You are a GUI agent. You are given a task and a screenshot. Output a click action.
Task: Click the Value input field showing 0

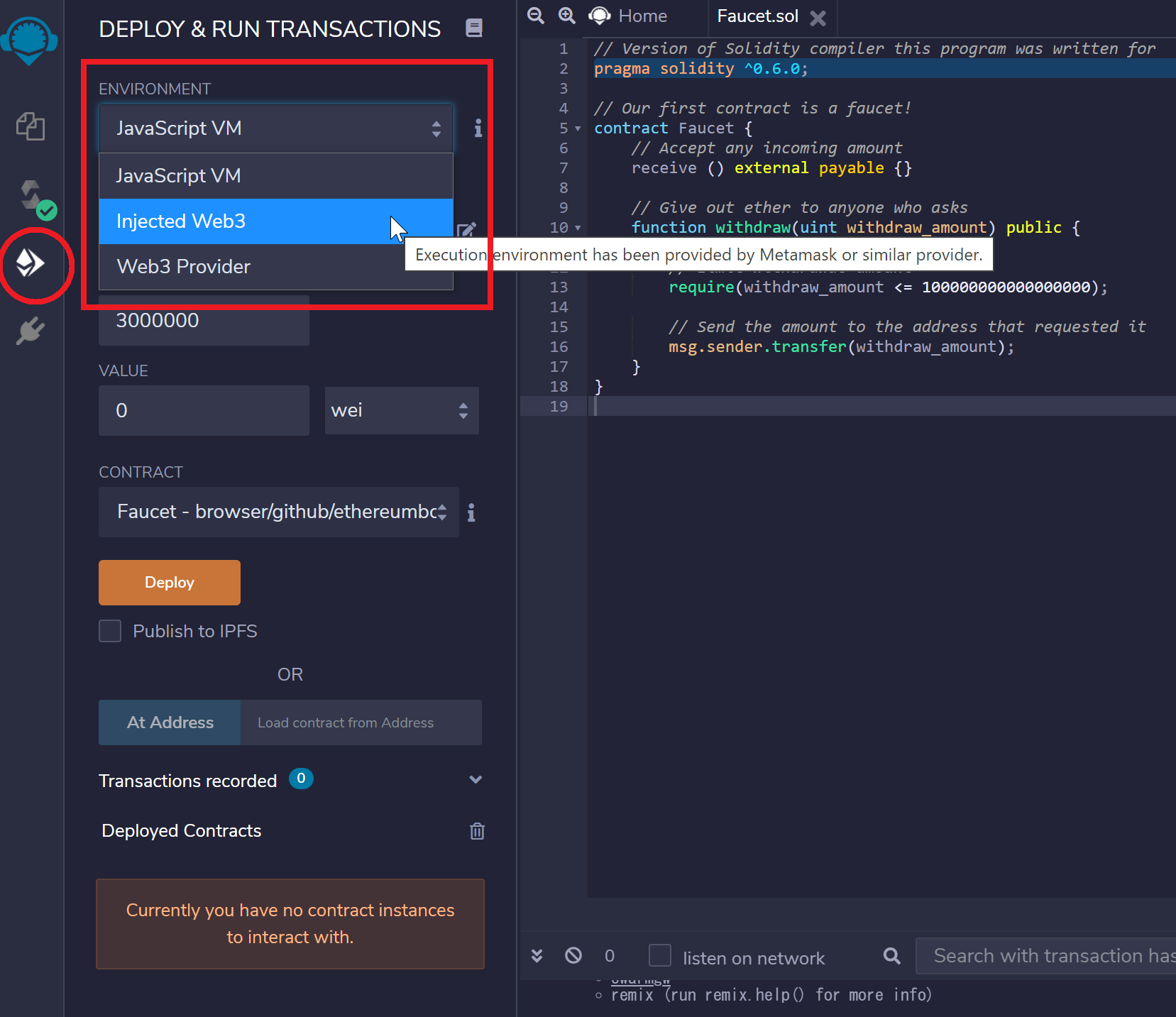coord(204,410)
